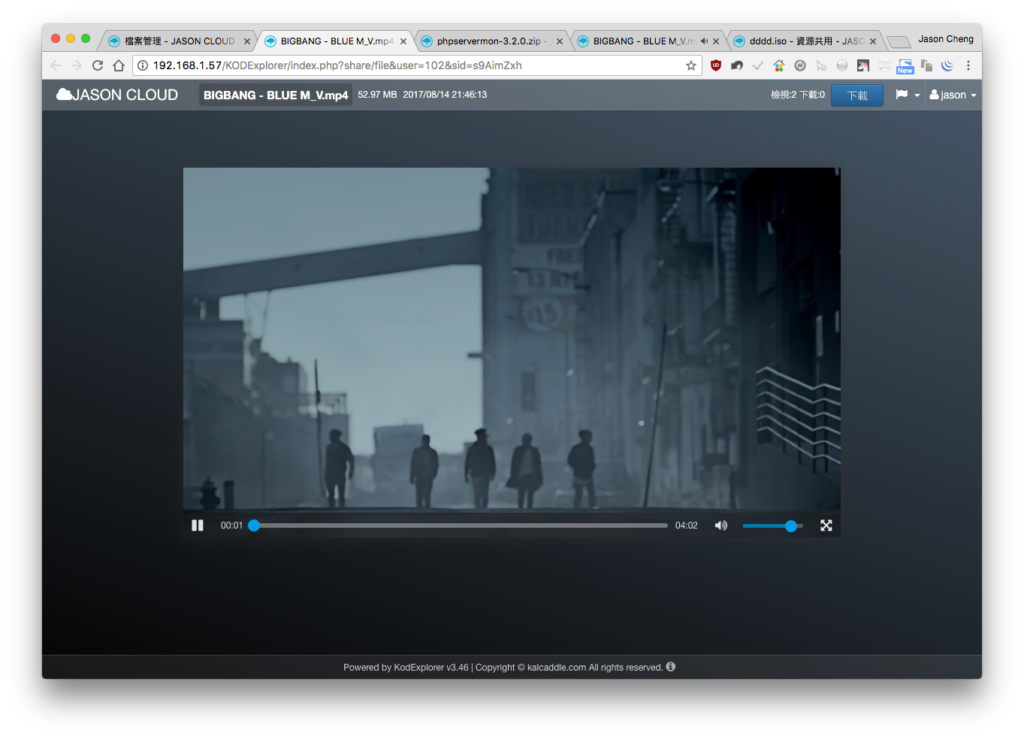Enter fullscreen video mode
The height and width of the screenshot is (739, 1024).
(x=826, y=526)
